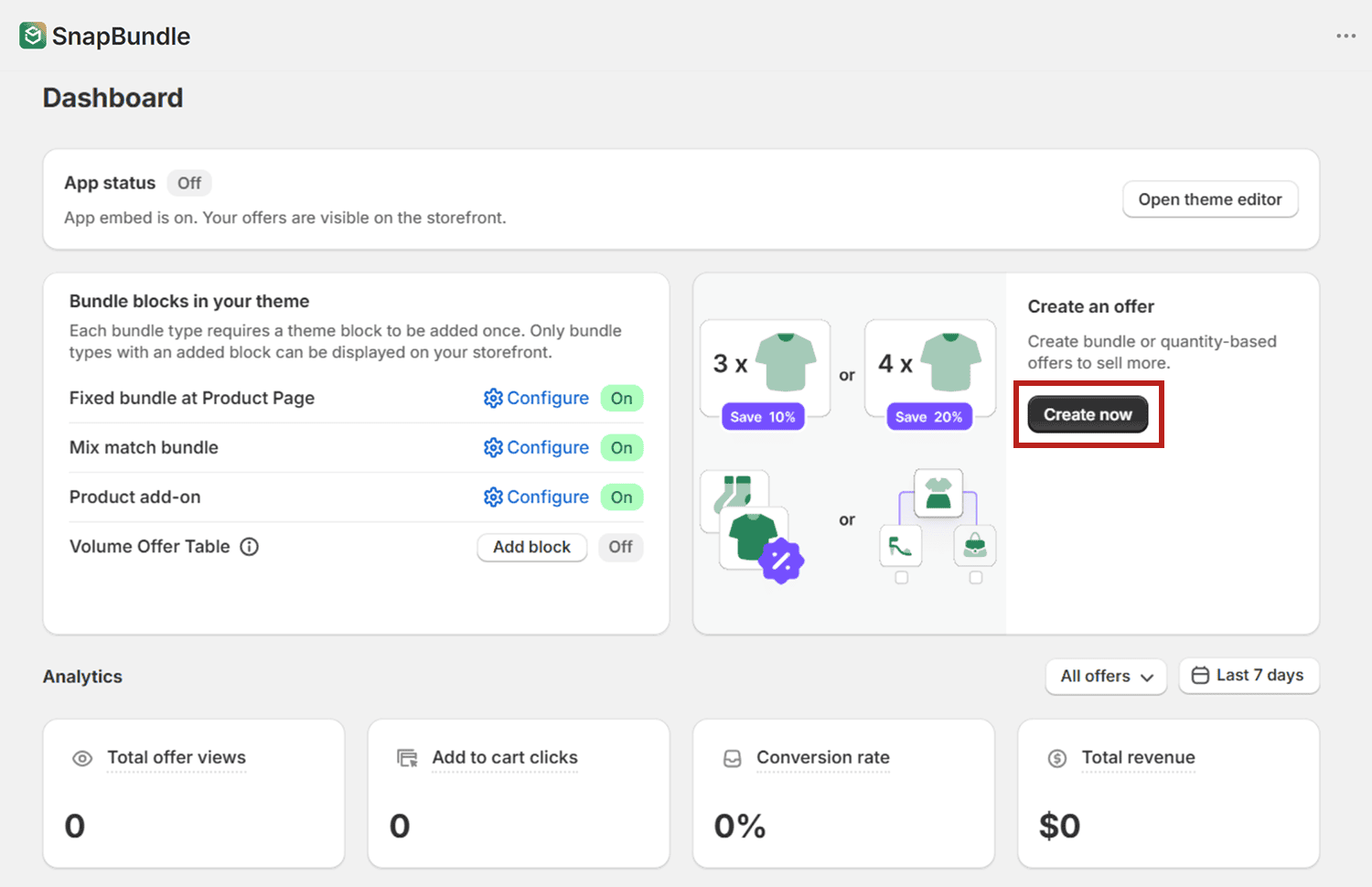The image size is (1372, 887).
Task: Toggle the Volume Offer Table Off badge
Action: pos(621,547)
